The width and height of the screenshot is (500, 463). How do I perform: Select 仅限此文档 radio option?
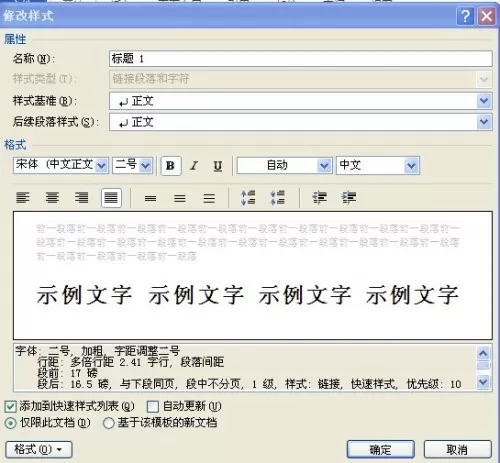point(11,423)
